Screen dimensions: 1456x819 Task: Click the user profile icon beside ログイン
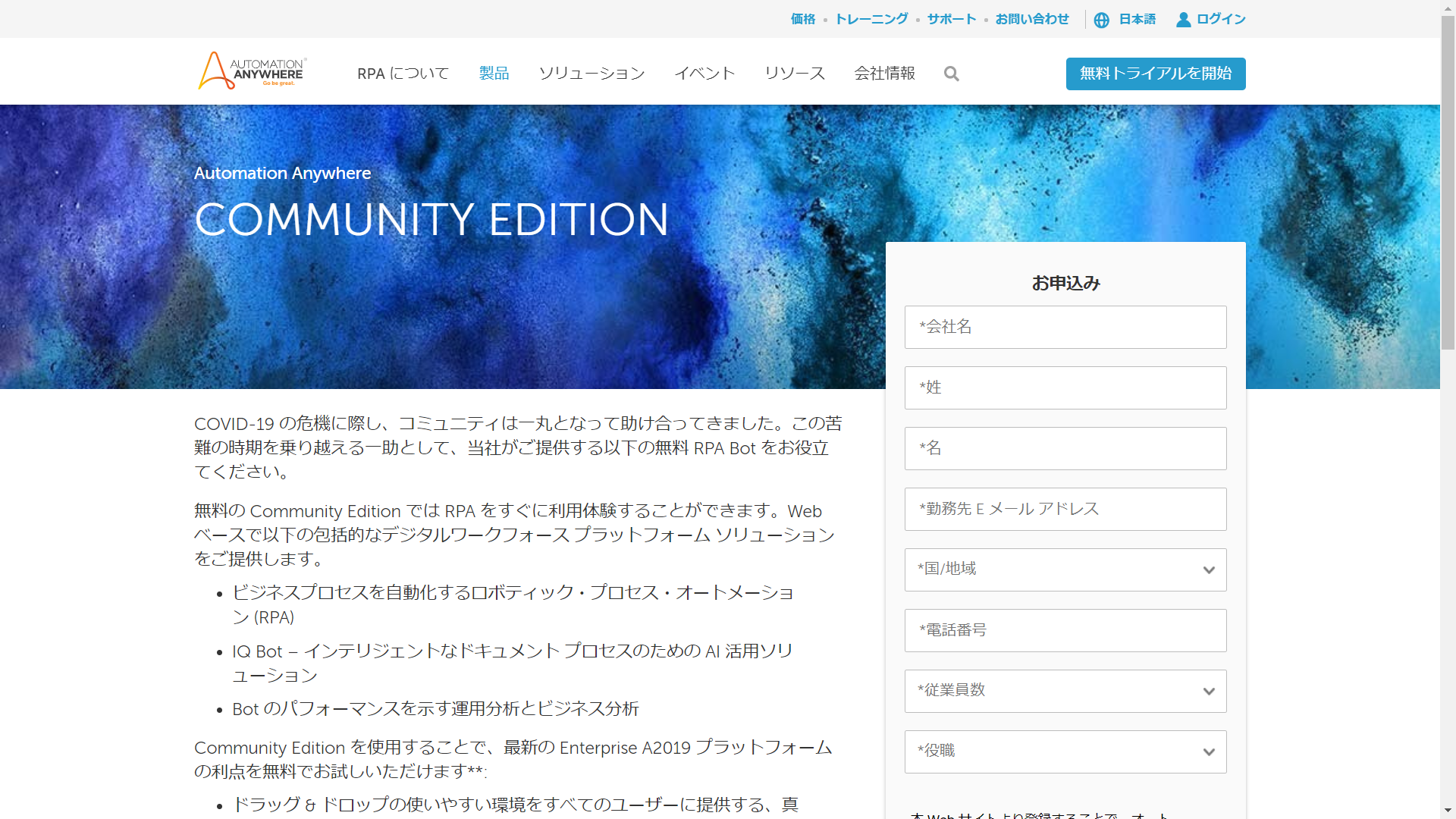coord(1183,20)
